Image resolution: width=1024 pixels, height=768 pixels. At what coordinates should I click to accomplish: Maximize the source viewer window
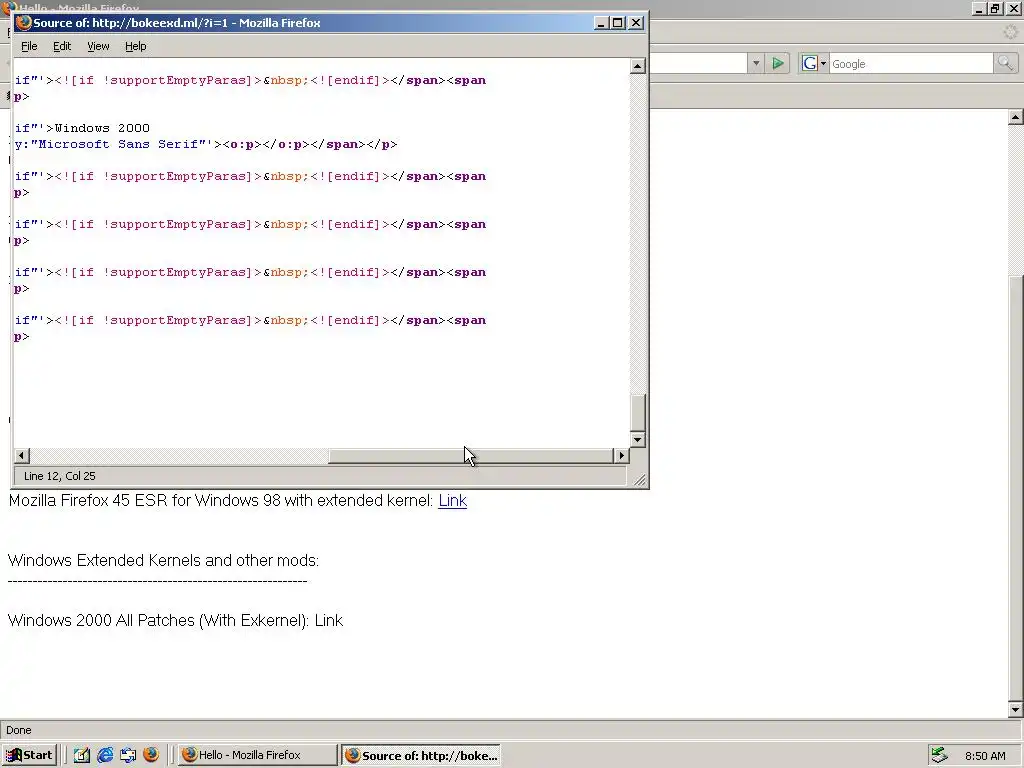(618, 23)
